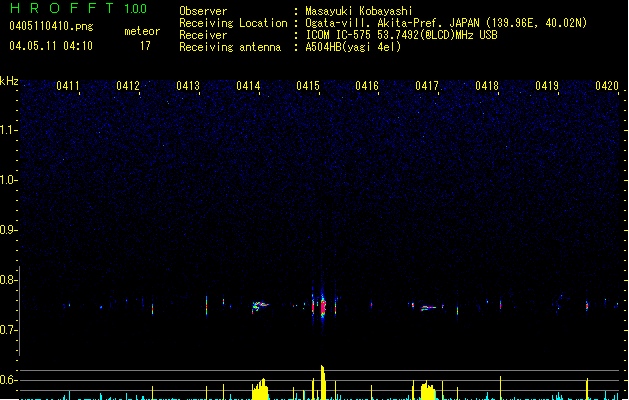Viewport: 629px width, 400px height.
Task: Click the green meteor label
Action: click(x=142, y=31)
